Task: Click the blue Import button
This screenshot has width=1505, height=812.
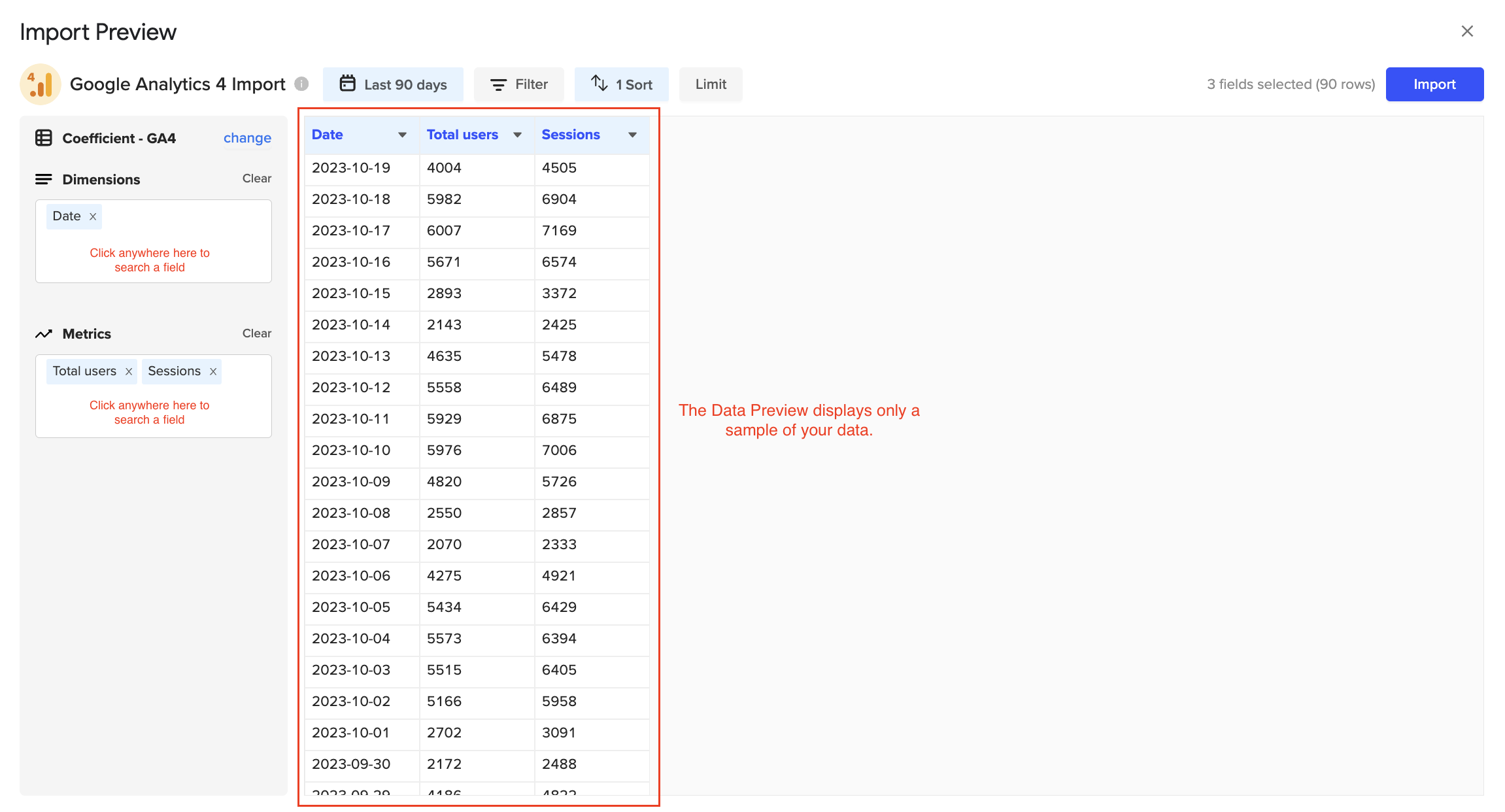Action: click(x=1434, y=84)
